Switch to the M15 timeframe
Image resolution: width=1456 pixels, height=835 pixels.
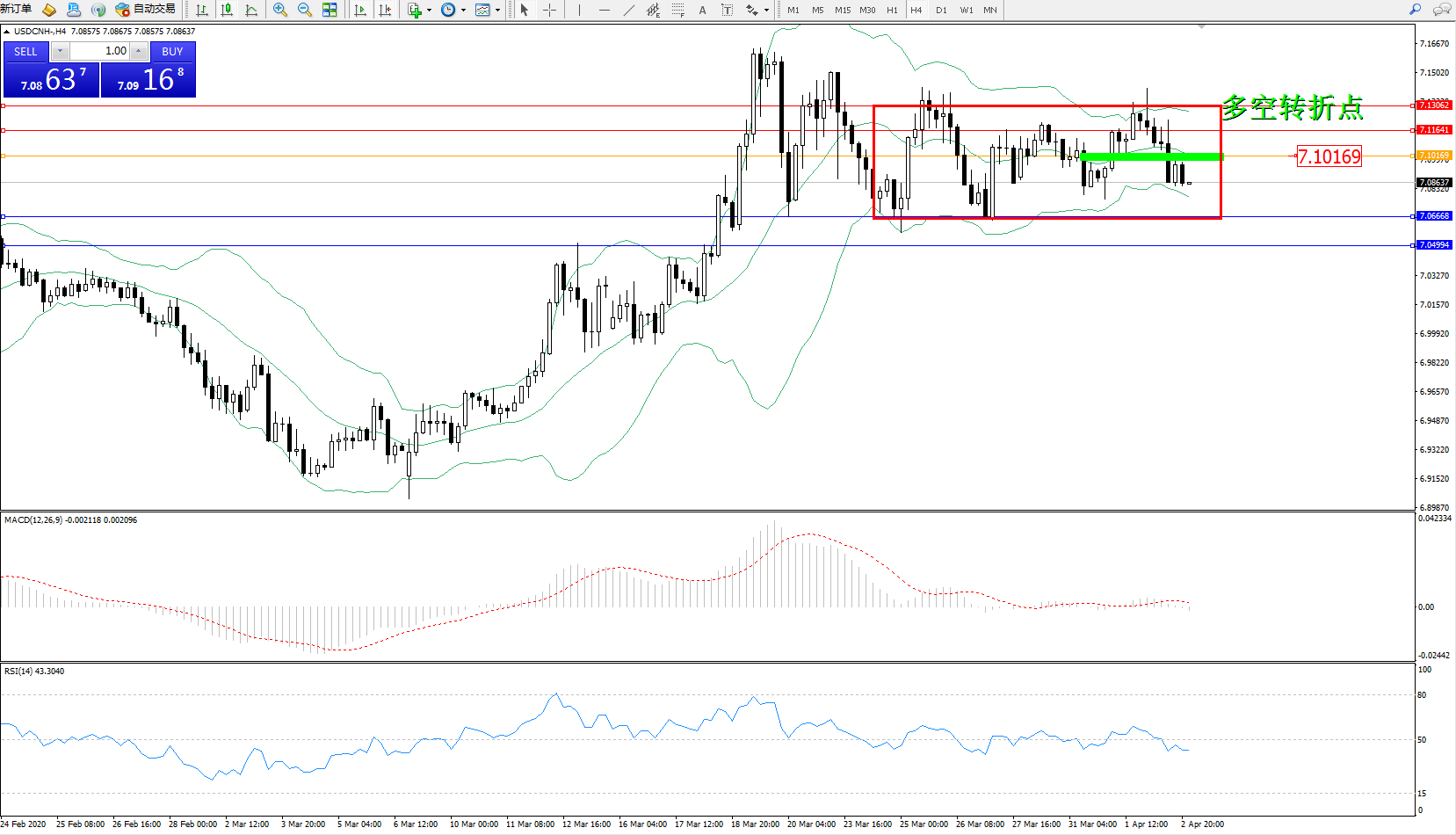tap(843, 10)
